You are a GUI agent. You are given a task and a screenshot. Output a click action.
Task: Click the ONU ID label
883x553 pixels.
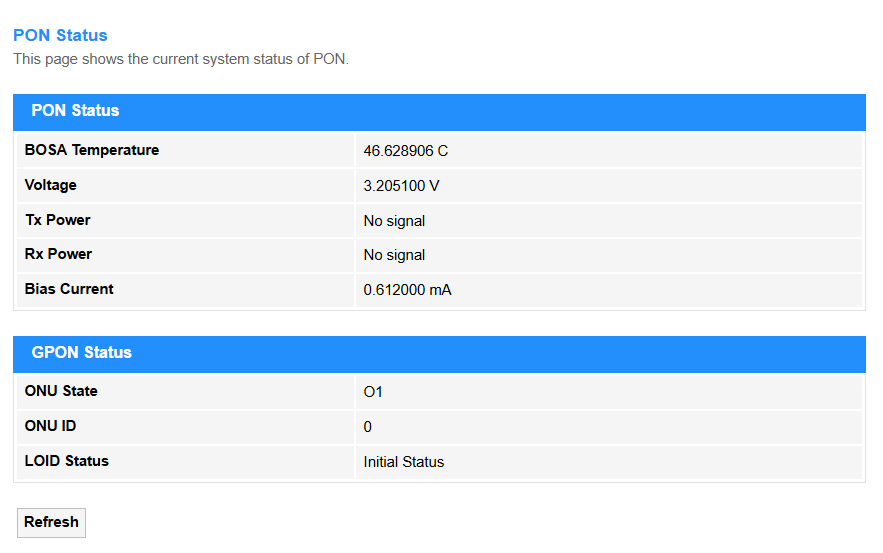(x=50, y=426)
